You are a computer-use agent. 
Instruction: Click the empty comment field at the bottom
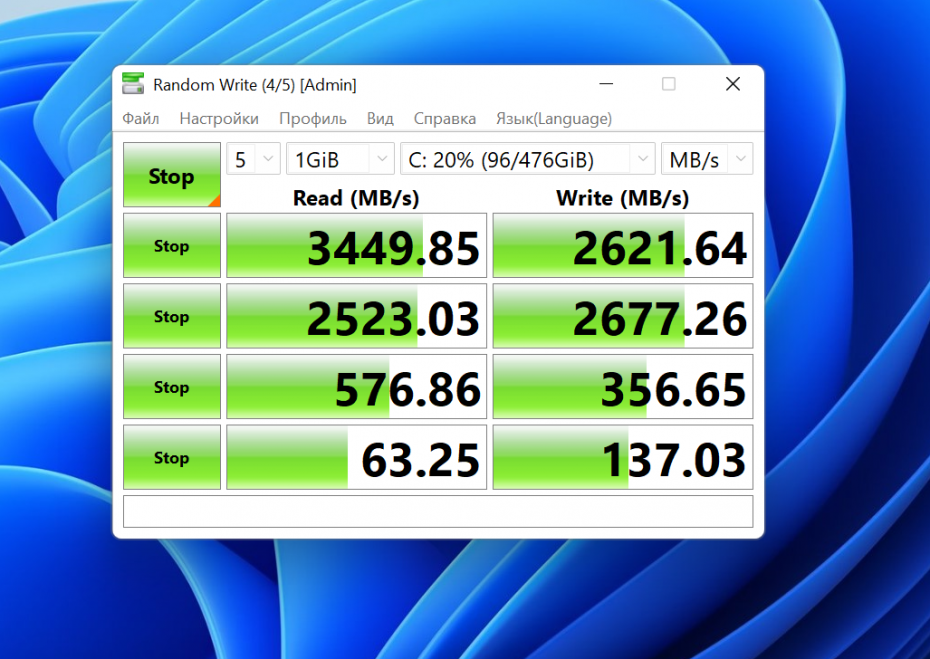pyautogui.click(x=438, y=511)
